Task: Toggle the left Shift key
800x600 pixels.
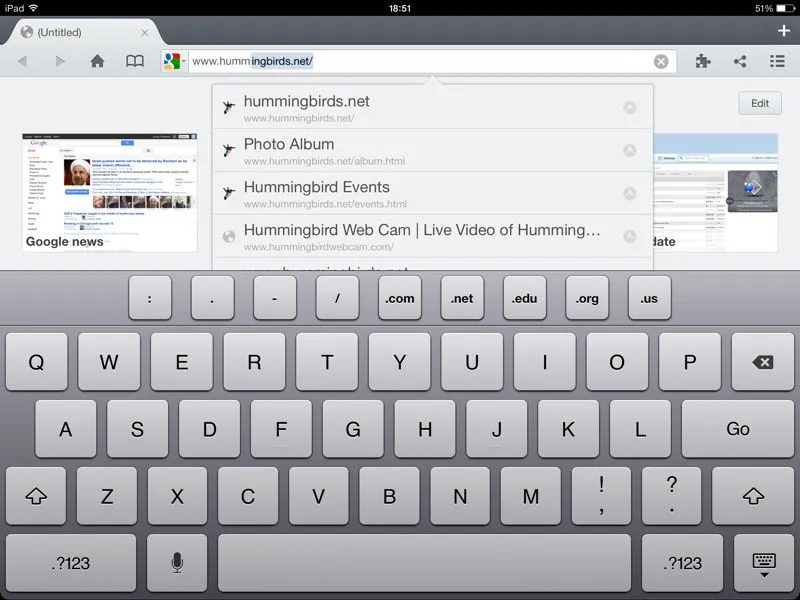Action: pyautogui.click(x=36, y=496)
